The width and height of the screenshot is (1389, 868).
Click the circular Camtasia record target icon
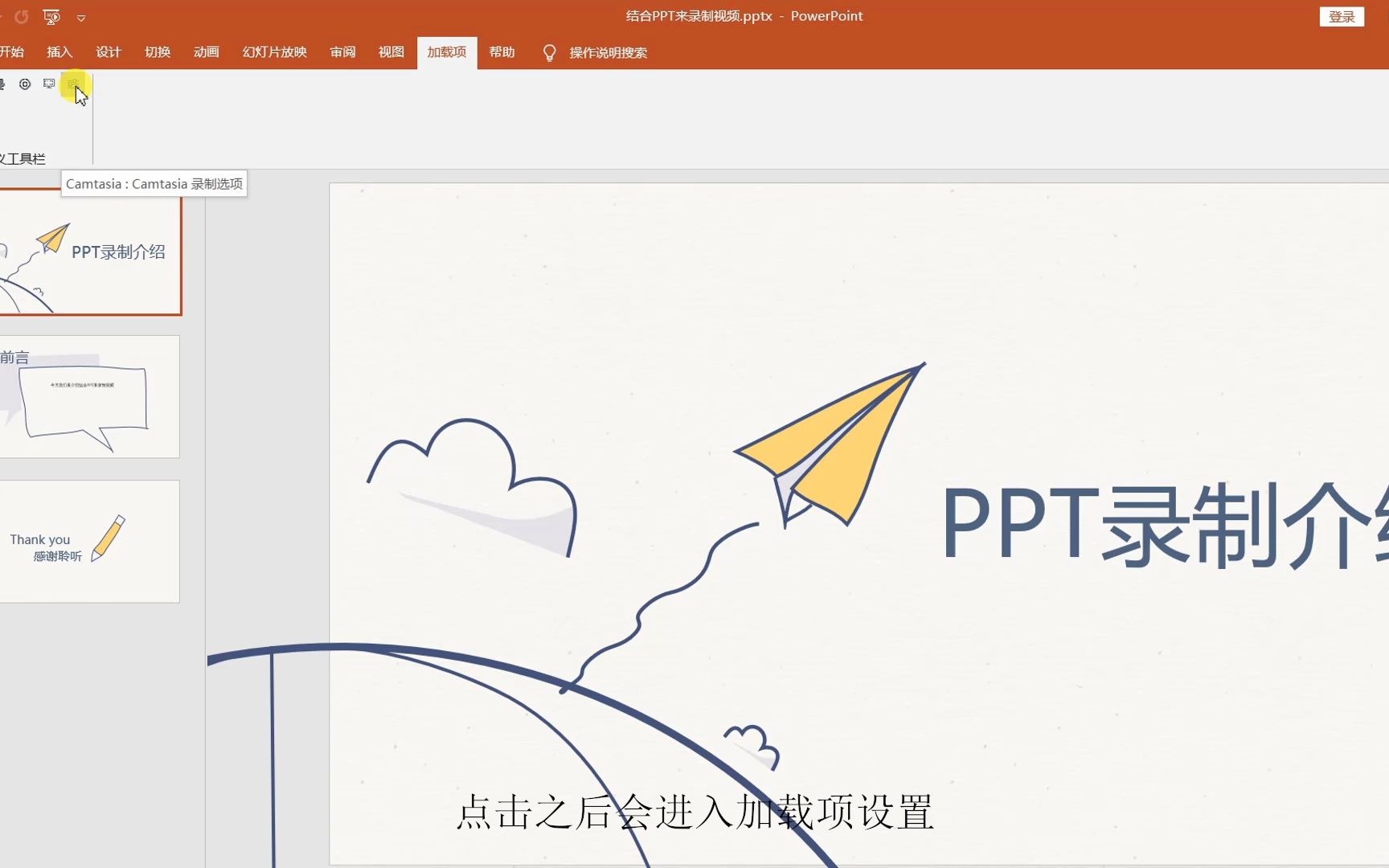[x=25, y=84]
